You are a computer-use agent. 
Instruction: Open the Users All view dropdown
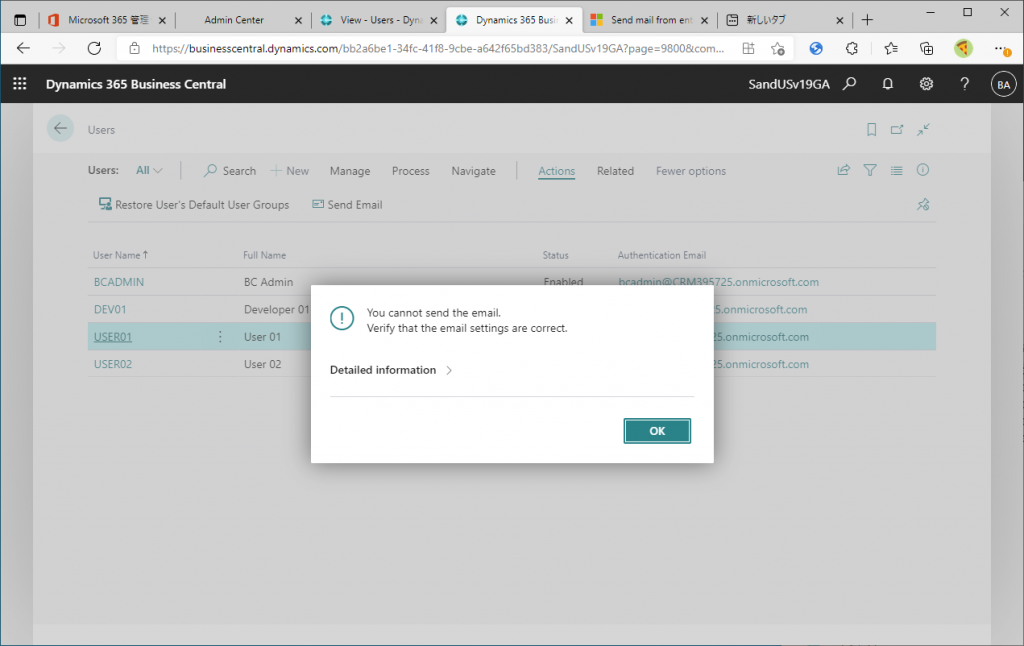coord(149,170)
